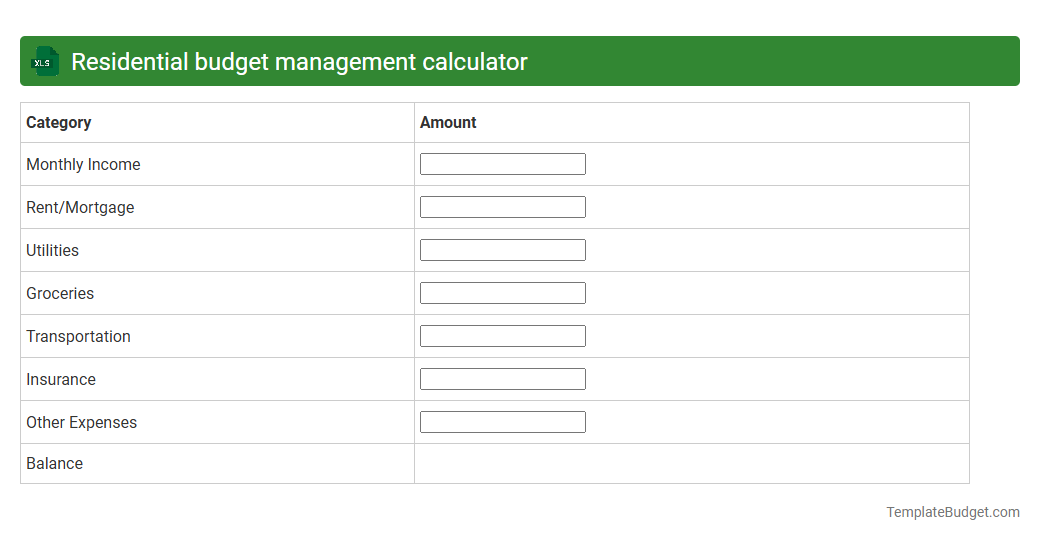Viewport: 1040px width, 541px height.
Task: Click the XLS file icon in header
Action: click(x=45, y=62)
